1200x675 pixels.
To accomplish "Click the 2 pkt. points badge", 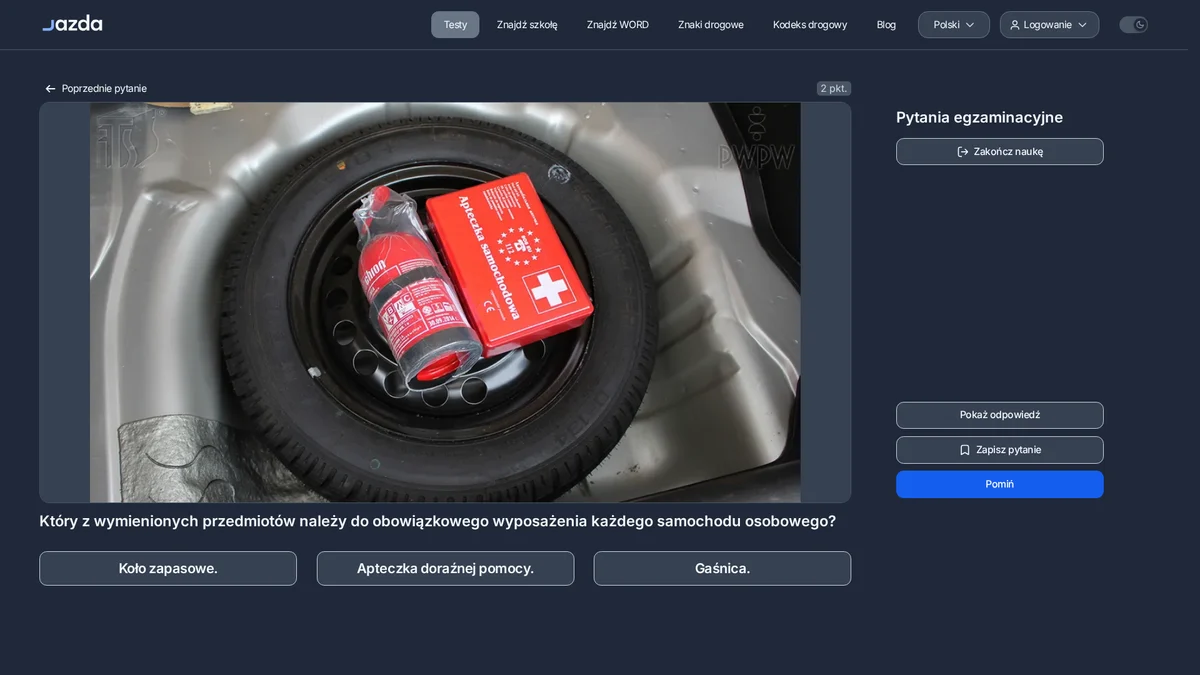I will point(833,88).
